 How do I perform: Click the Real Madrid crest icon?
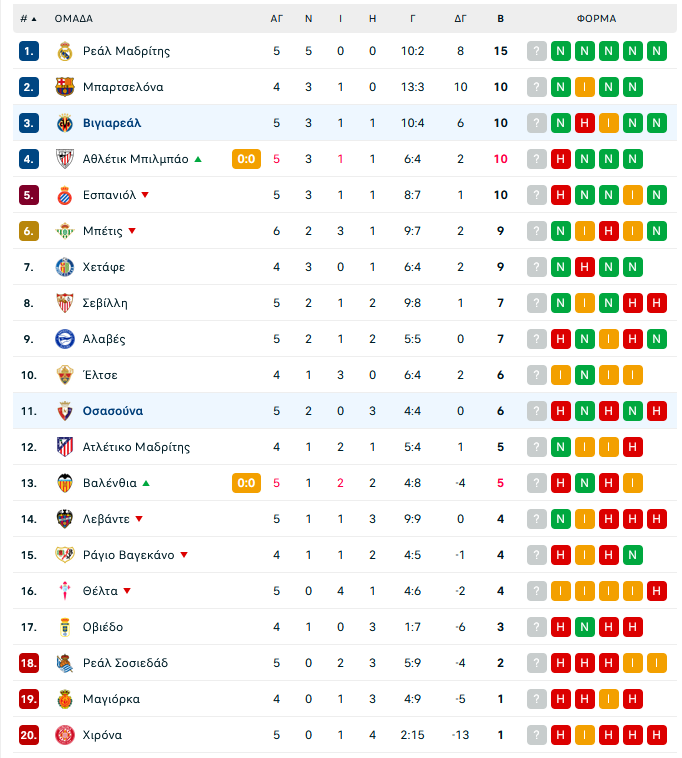click(x=65, y=51)
